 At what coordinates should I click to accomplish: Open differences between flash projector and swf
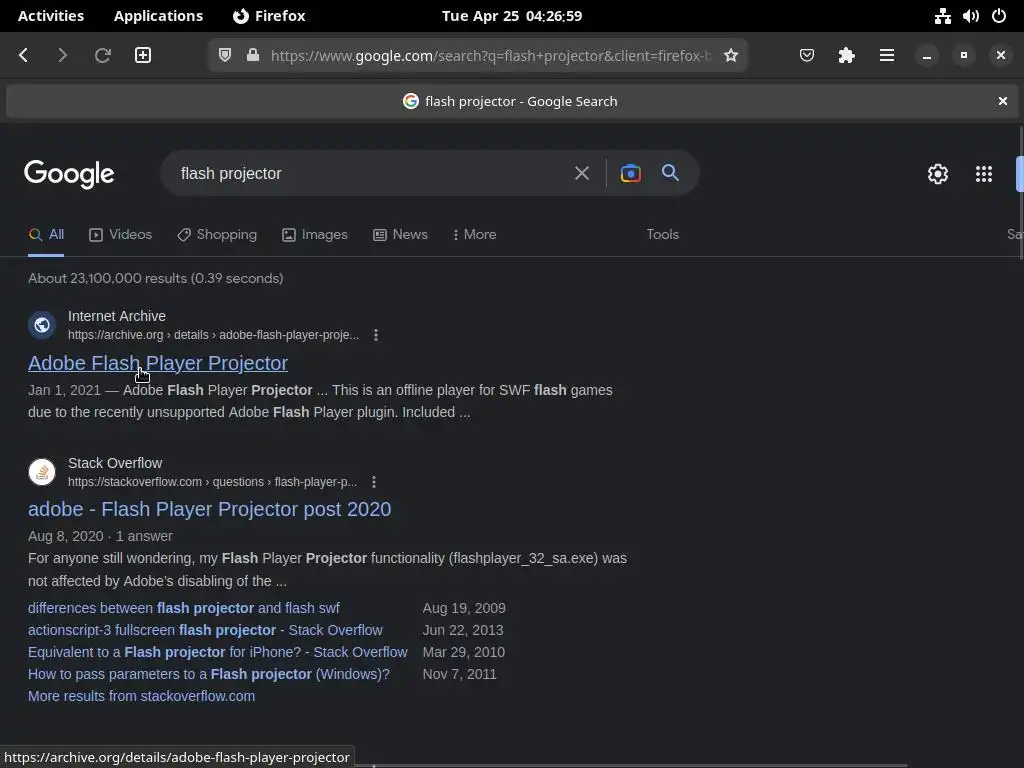click(184, 608)
